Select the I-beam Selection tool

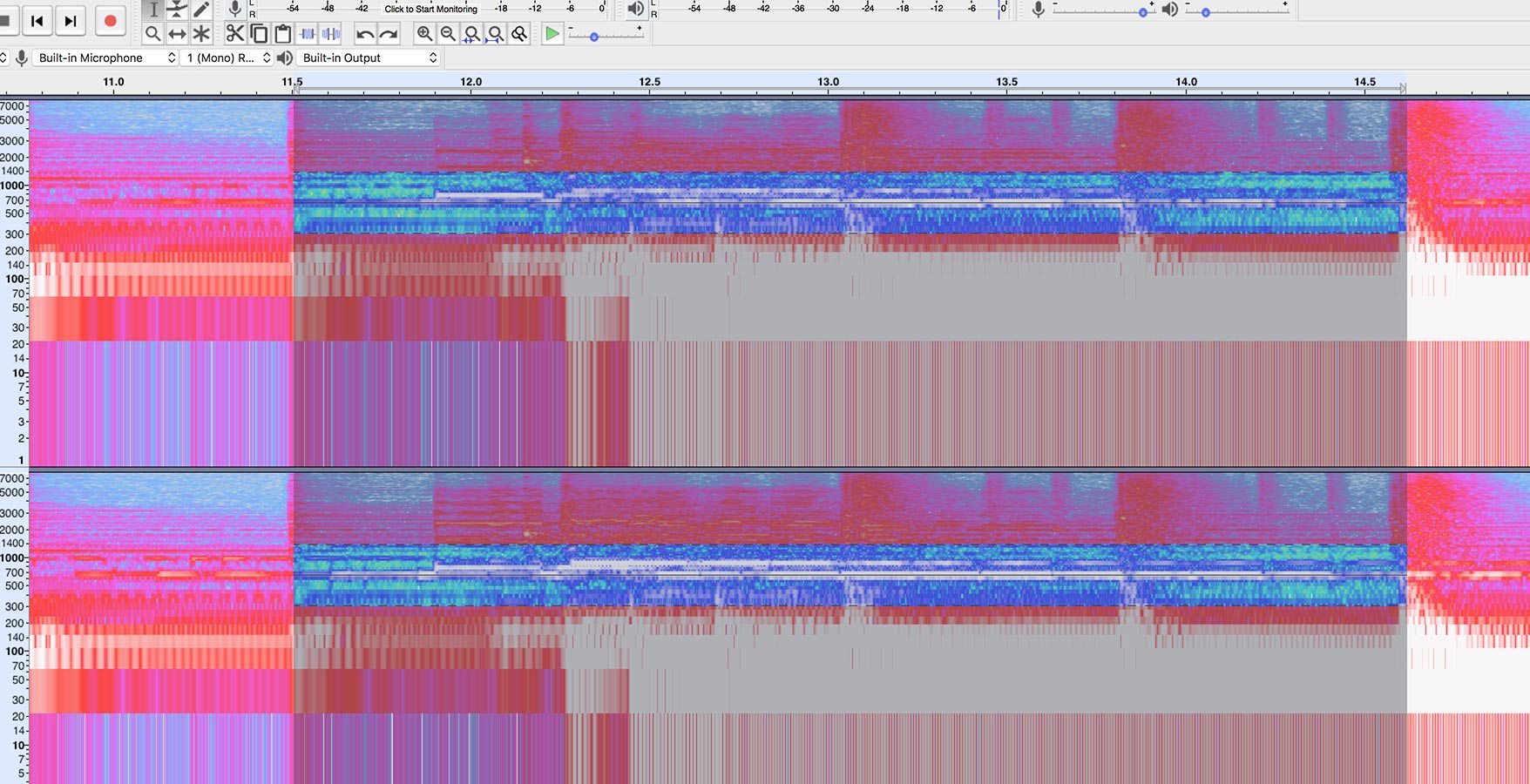coord(153,10)
